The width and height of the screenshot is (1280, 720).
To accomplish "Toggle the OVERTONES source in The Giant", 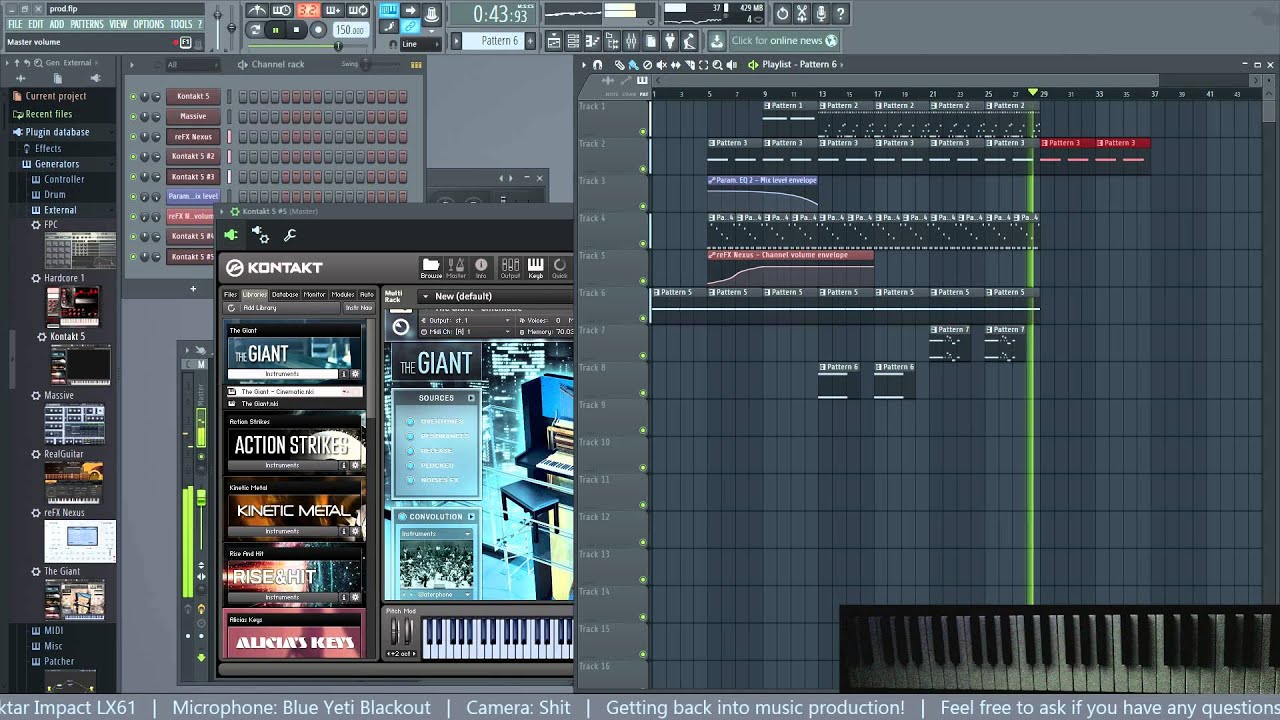I will click(410, 422).
